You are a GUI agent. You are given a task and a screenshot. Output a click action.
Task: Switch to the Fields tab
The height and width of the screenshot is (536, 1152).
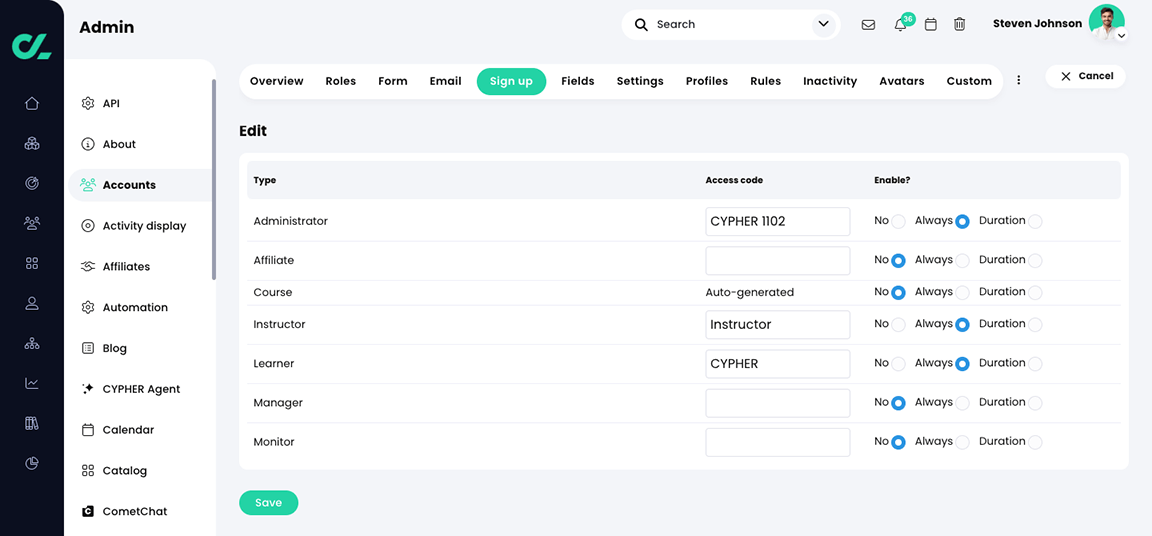click(577, 81)
